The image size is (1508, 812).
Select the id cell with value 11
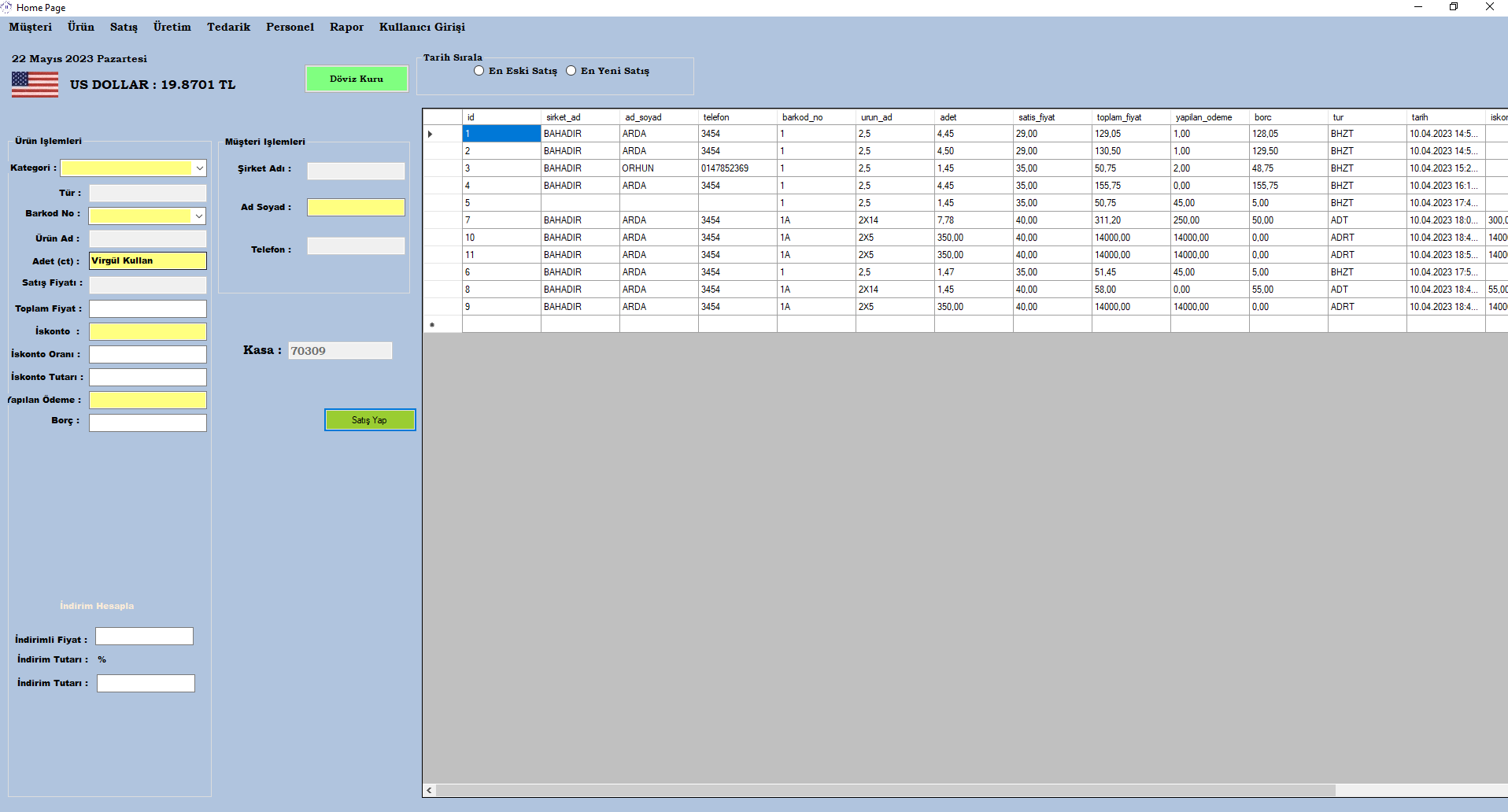click(501, 255)
